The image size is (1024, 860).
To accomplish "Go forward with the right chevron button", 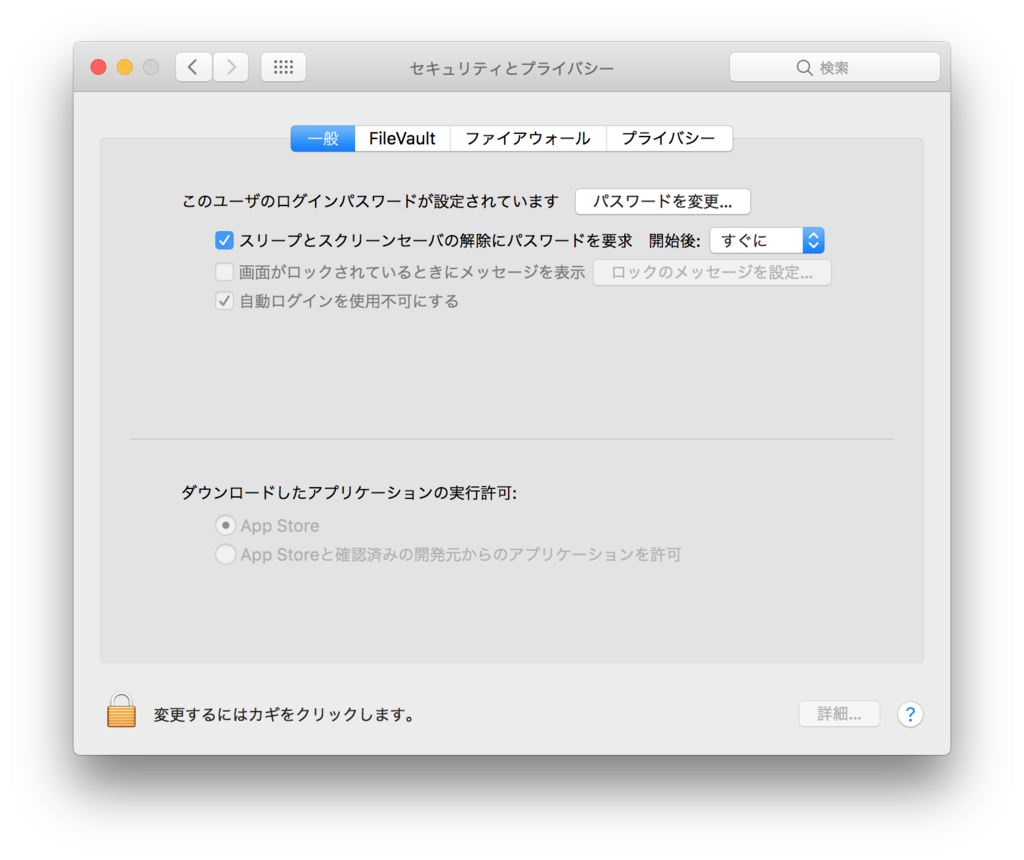I will pos(231,67).
